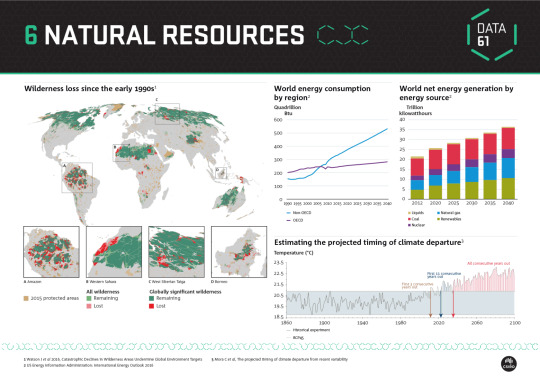Screen dimensions: 540x384
Task: Click the red arrow marker on climate chart
Action: 453,304
